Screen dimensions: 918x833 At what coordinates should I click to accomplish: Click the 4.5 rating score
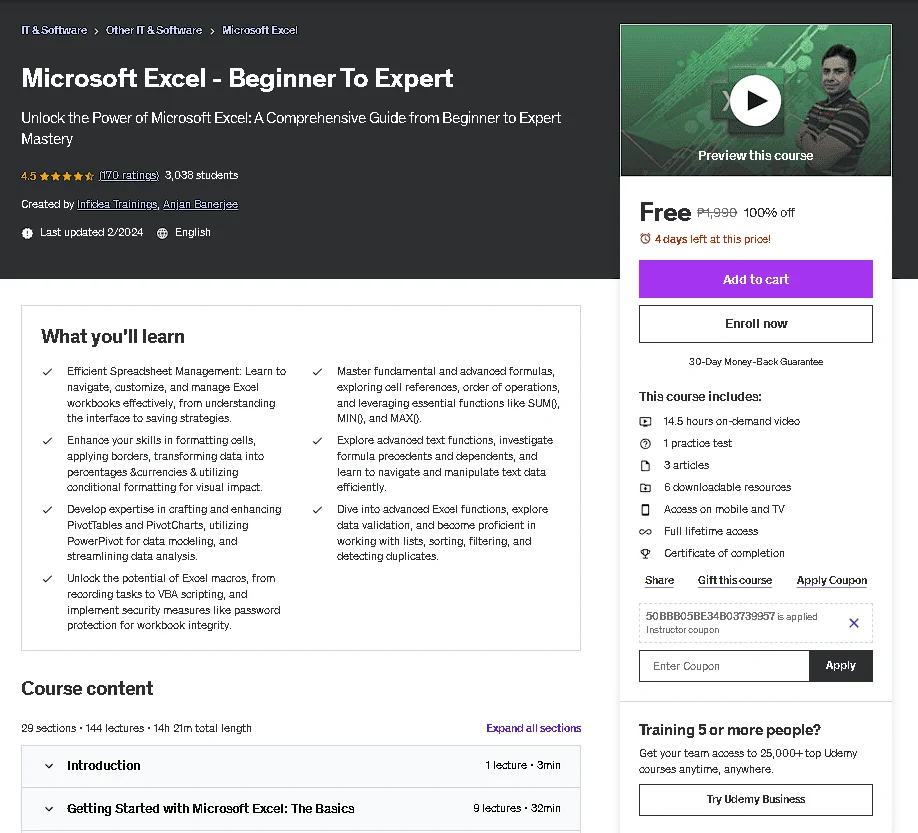click(29, 176)
